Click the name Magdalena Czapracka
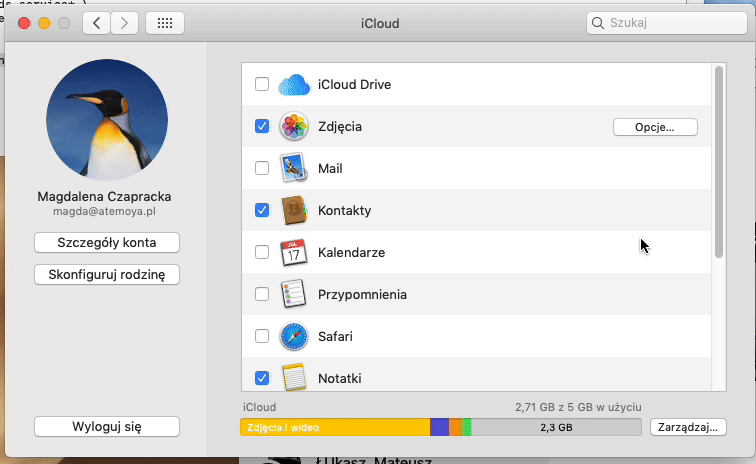Viewport: 756px width, 464px height. pos(104,196)
